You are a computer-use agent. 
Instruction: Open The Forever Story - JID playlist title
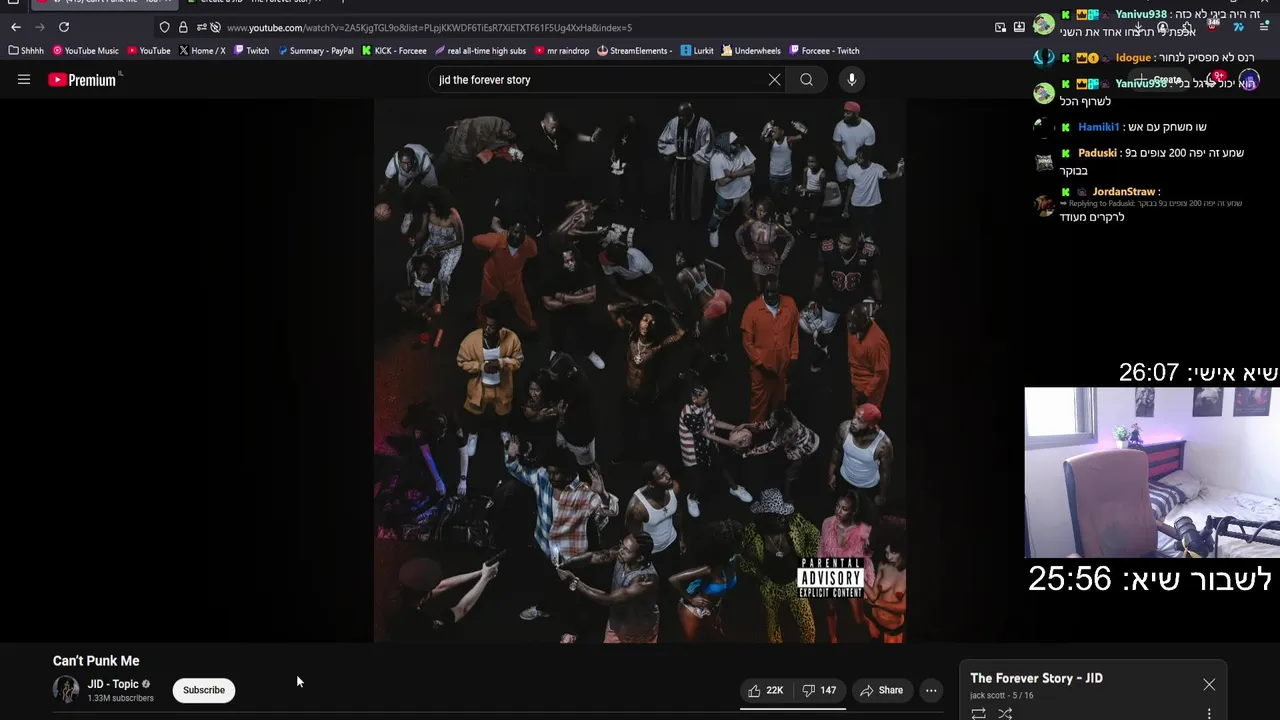point(1036,678)
